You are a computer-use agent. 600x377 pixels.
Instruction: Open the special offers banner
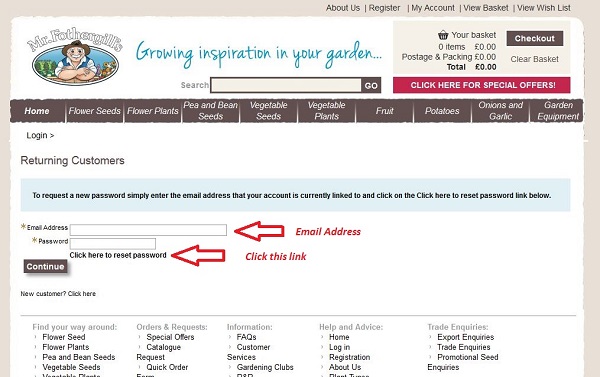click(481, 85)
